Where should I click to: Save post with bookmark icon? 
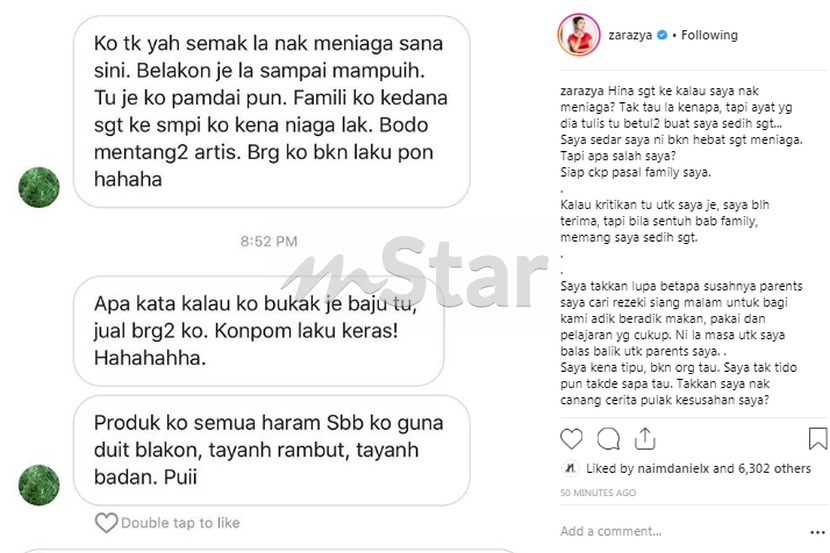pyautogui.click(x=818, y=439)
